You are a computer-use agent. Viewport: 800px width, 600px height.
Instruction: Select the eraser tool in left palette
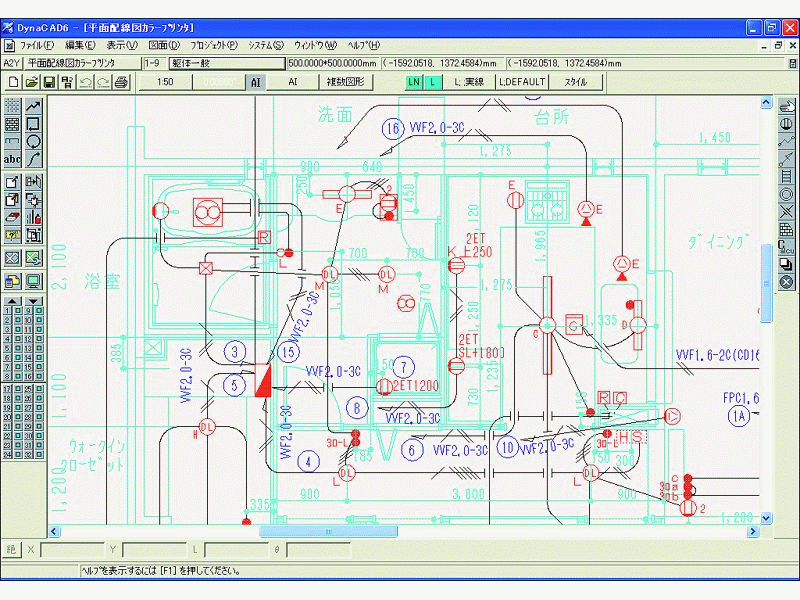12,217
